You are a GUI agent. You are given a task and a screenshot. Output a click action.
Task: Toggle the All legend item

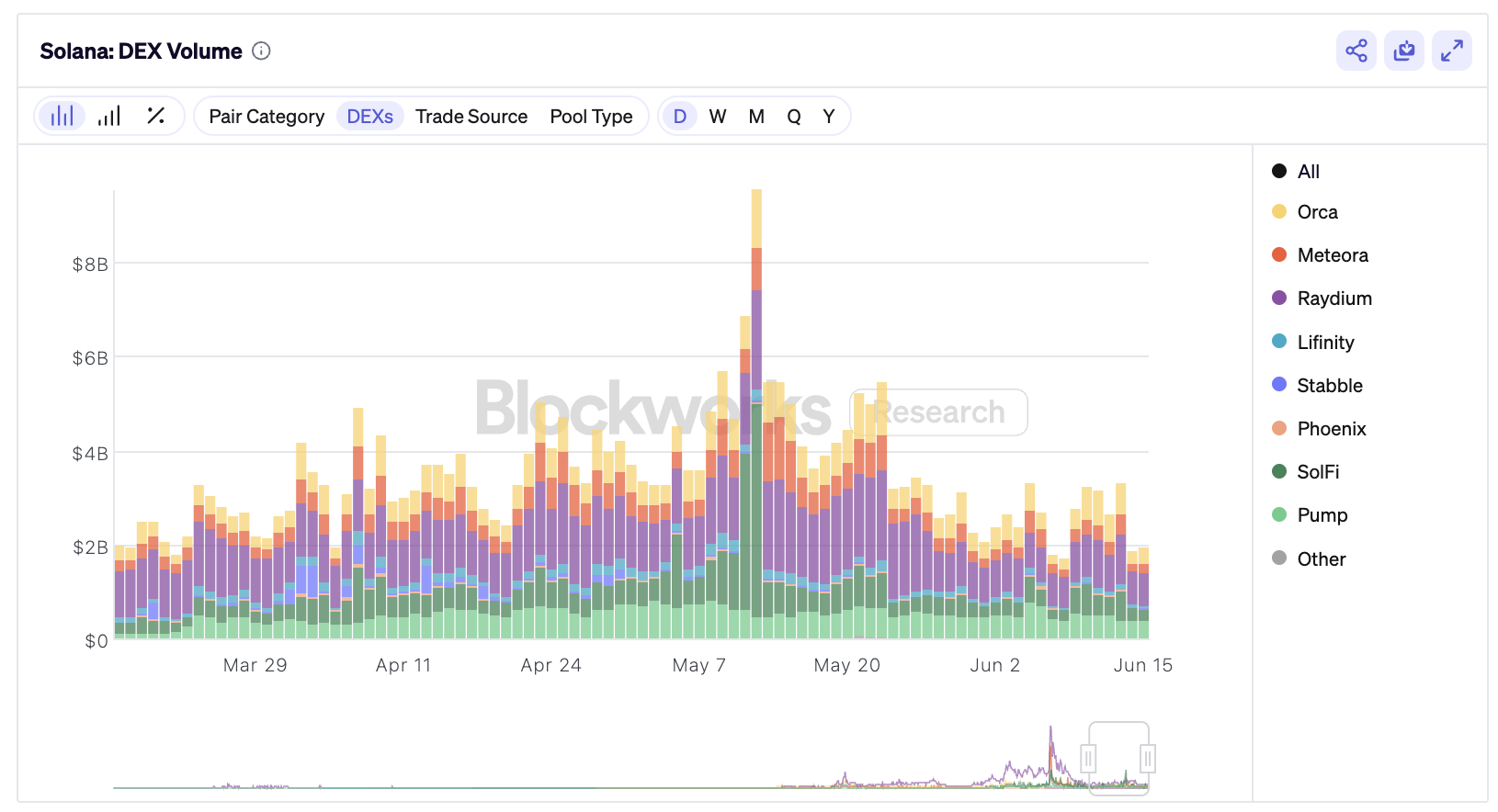tap(1308, 172)
